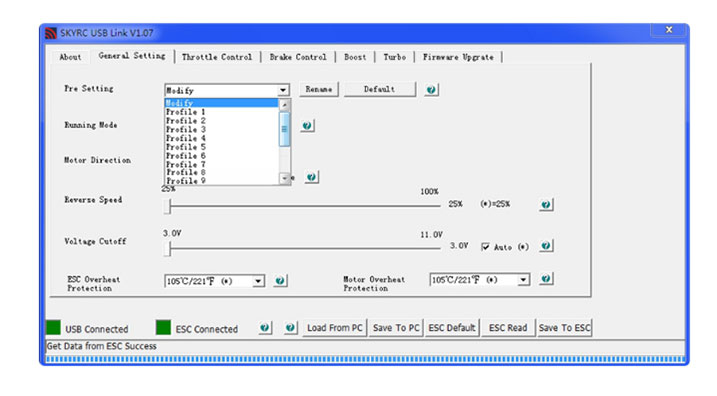This screenshot has height=396, width=717.
Task: Click 'Get Data from ESC Success' status text
Action: tap(102, 346)
